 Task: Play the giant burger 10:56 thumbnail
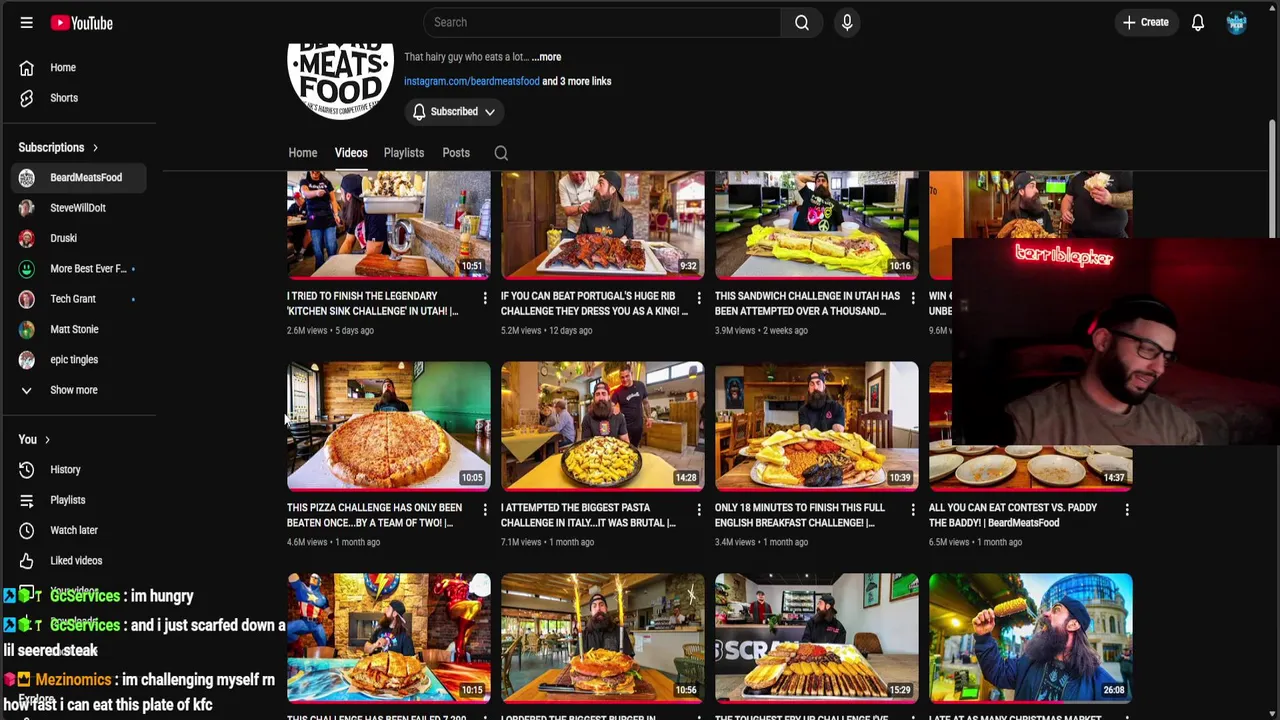click(x=603, y=638)
